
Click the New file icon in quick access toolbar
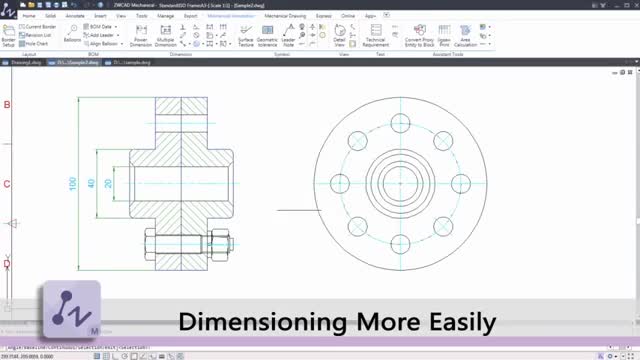tap(23, 5)
